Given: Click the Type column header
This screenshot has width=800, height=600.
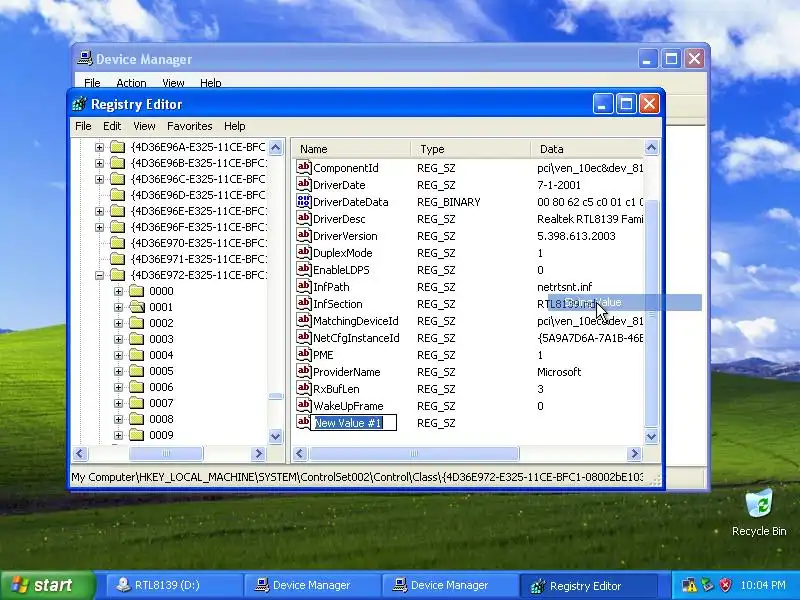Looking at the screenshot, I should 471,149.
